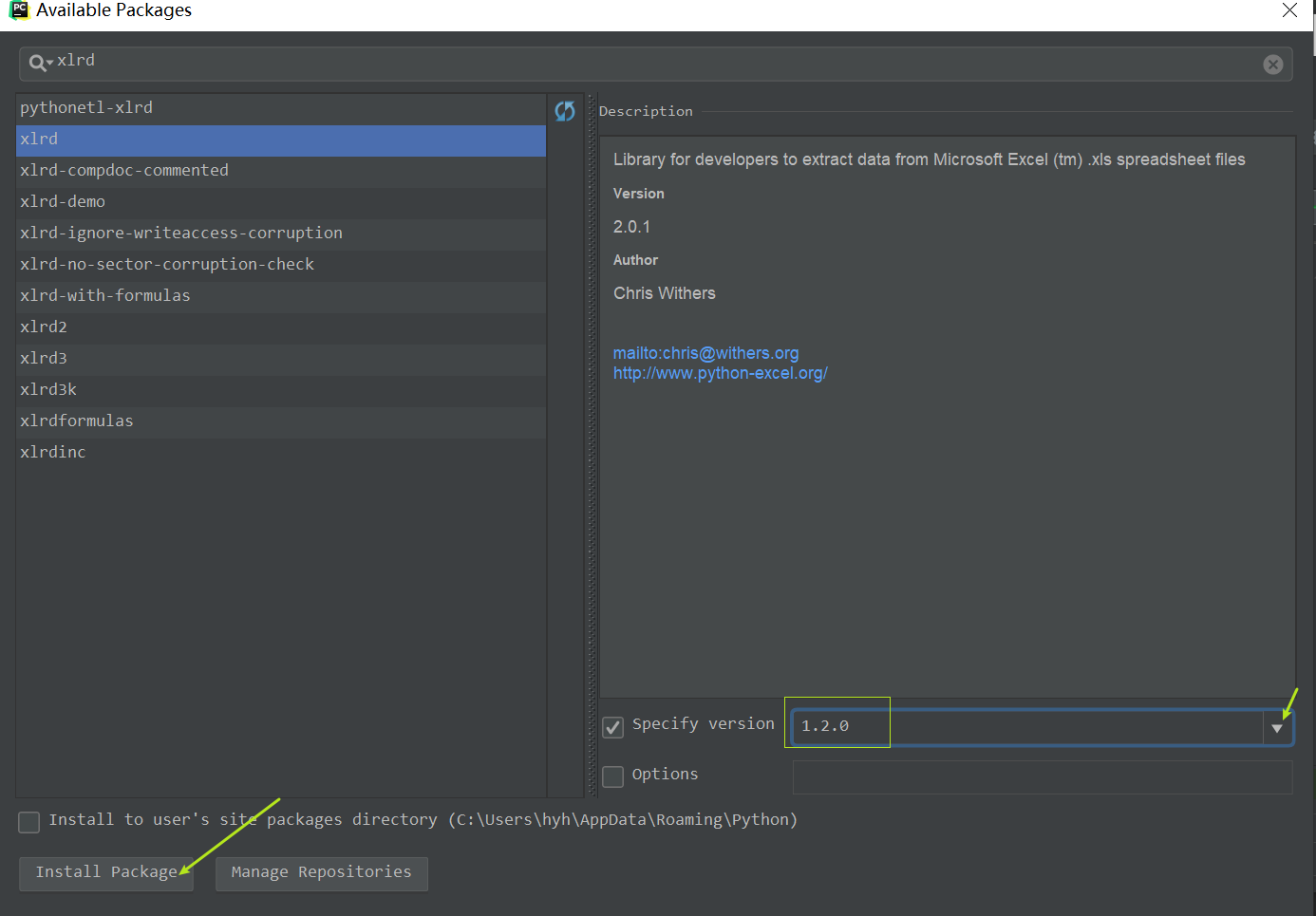Open the python-excel.org link

click(720, 373)
